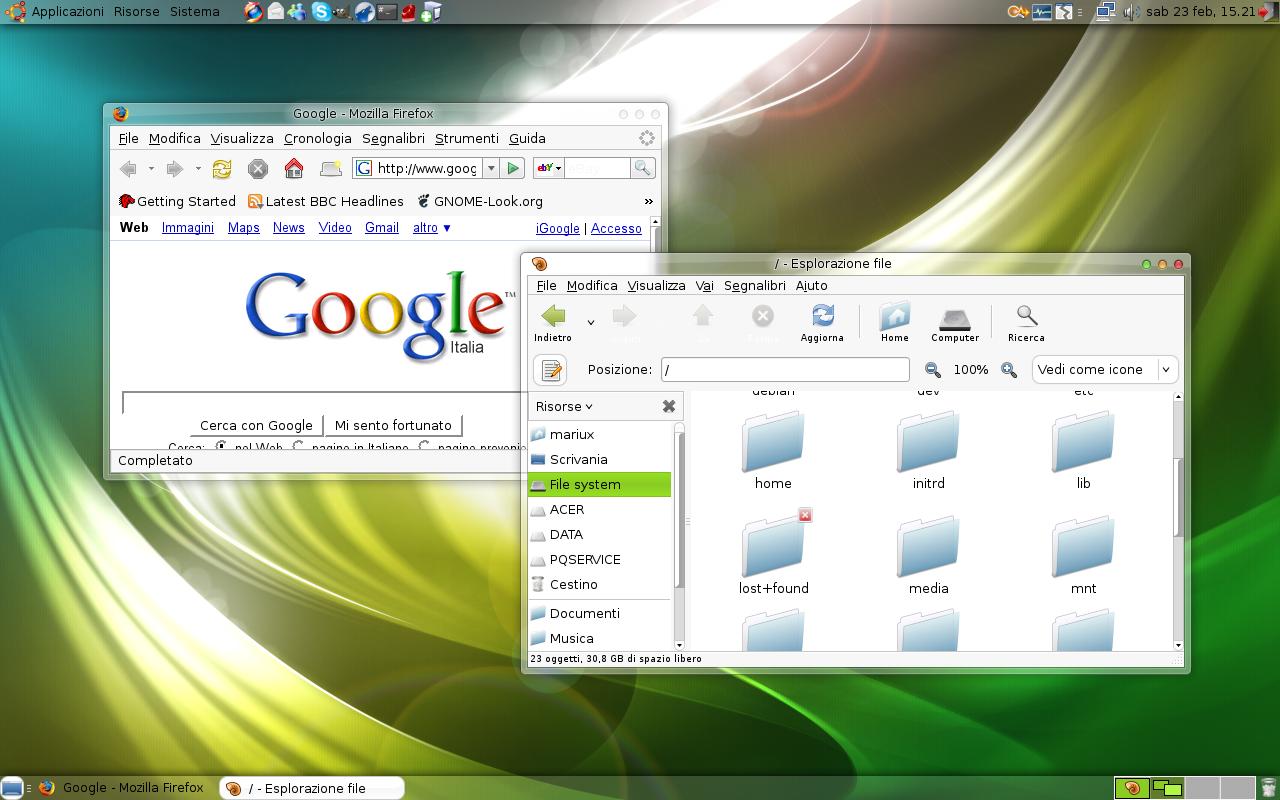The image size is (1280, 800).
Task: Open the Aiuto menu in file browser
Action: (x=811, y=285)
